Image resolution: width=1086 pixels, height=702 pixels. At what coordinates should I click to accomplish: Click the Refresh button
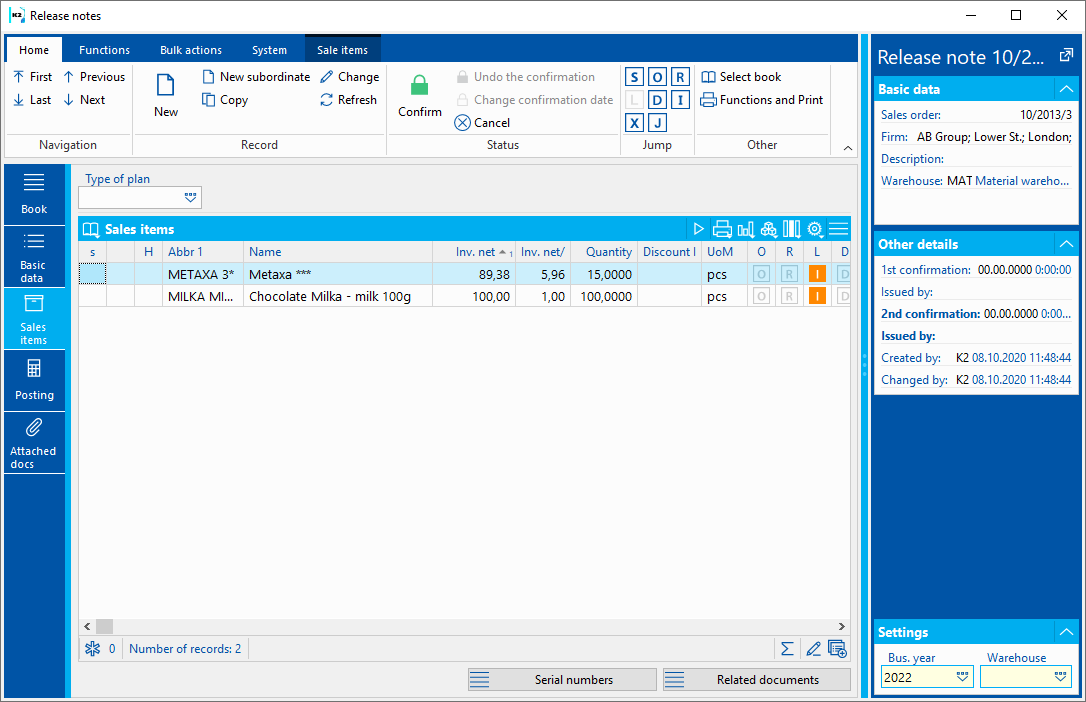click(348, 100)
